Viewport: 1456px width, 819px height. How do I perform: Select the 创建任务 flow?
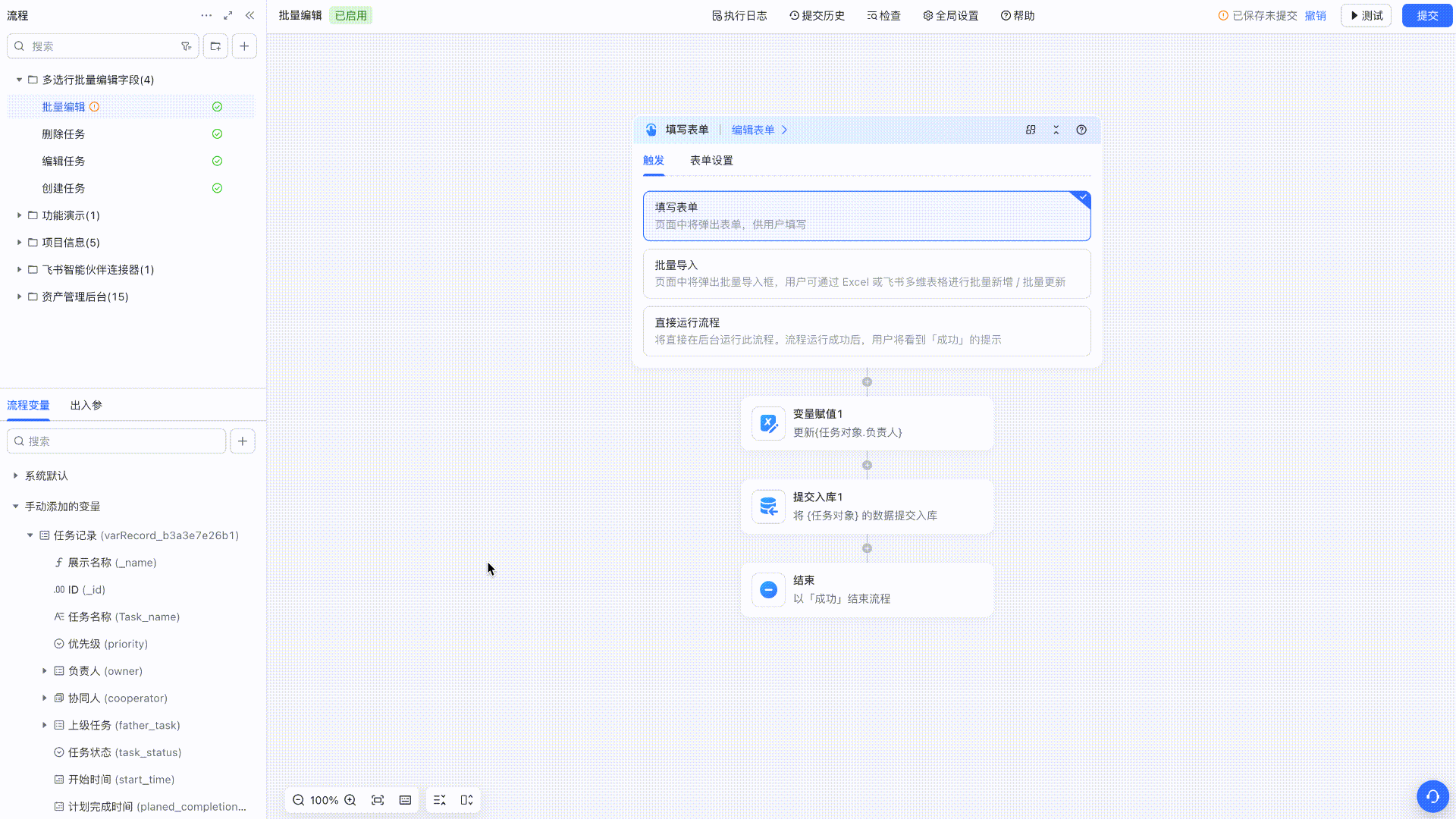131,188
